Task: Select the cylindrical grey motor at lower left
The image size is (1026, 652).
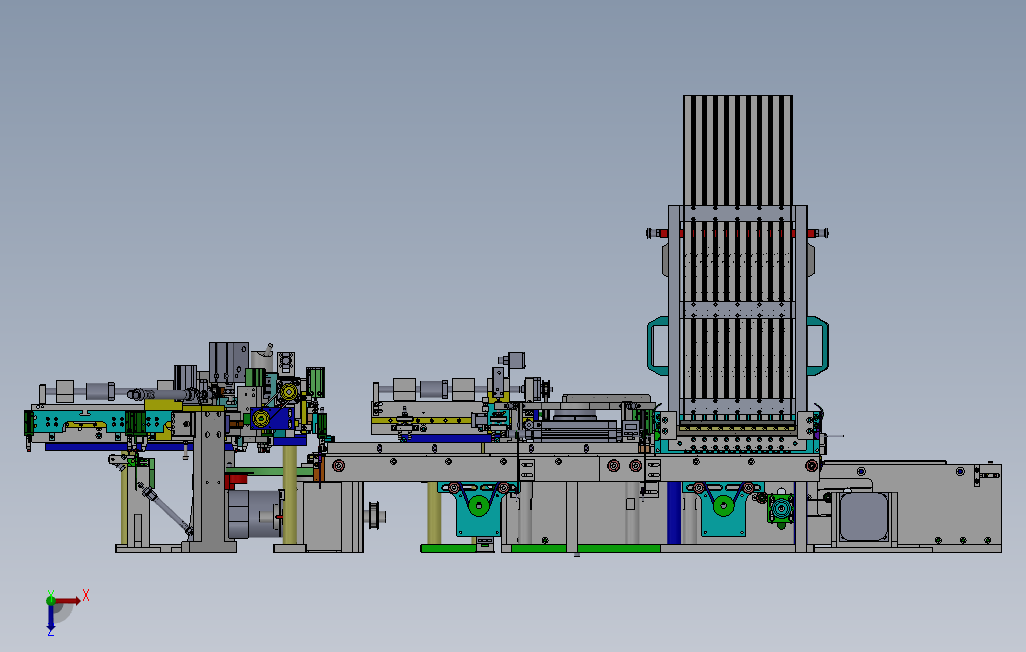Action: (x=254, y=514)
